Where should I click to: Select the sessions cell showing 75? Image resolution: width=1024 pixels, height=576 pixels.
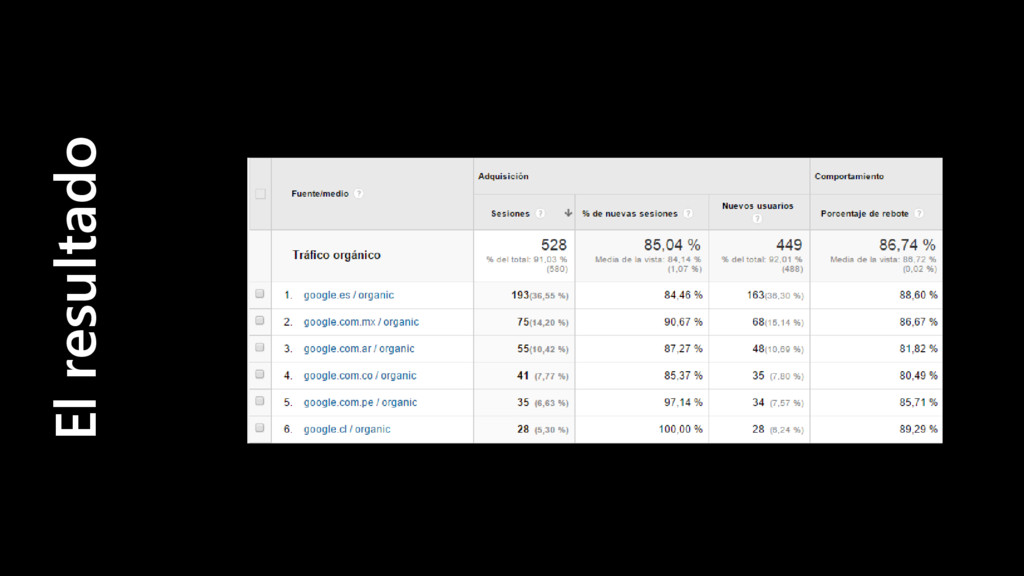522,322
